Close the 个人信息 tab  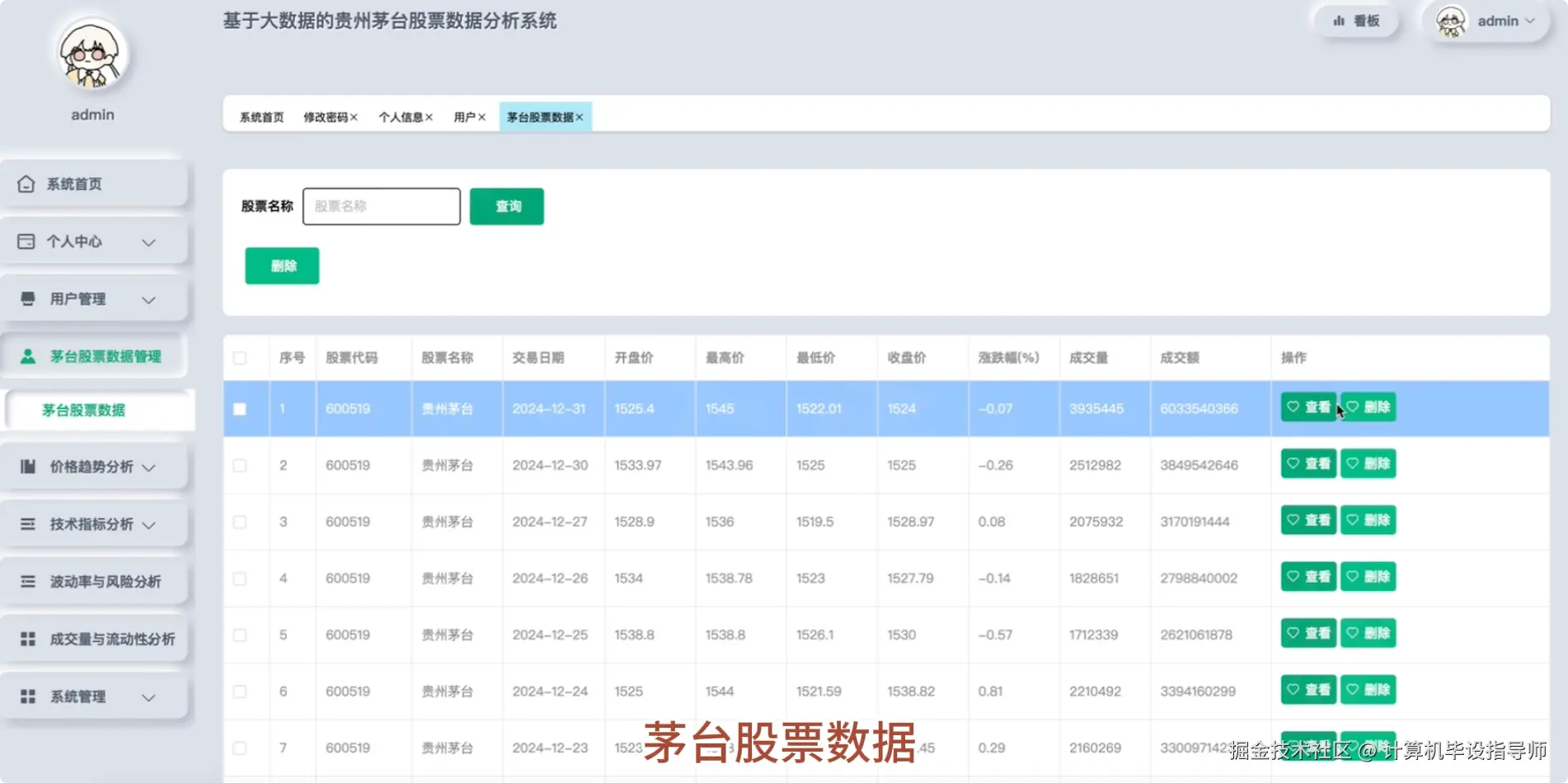point(429,117)
